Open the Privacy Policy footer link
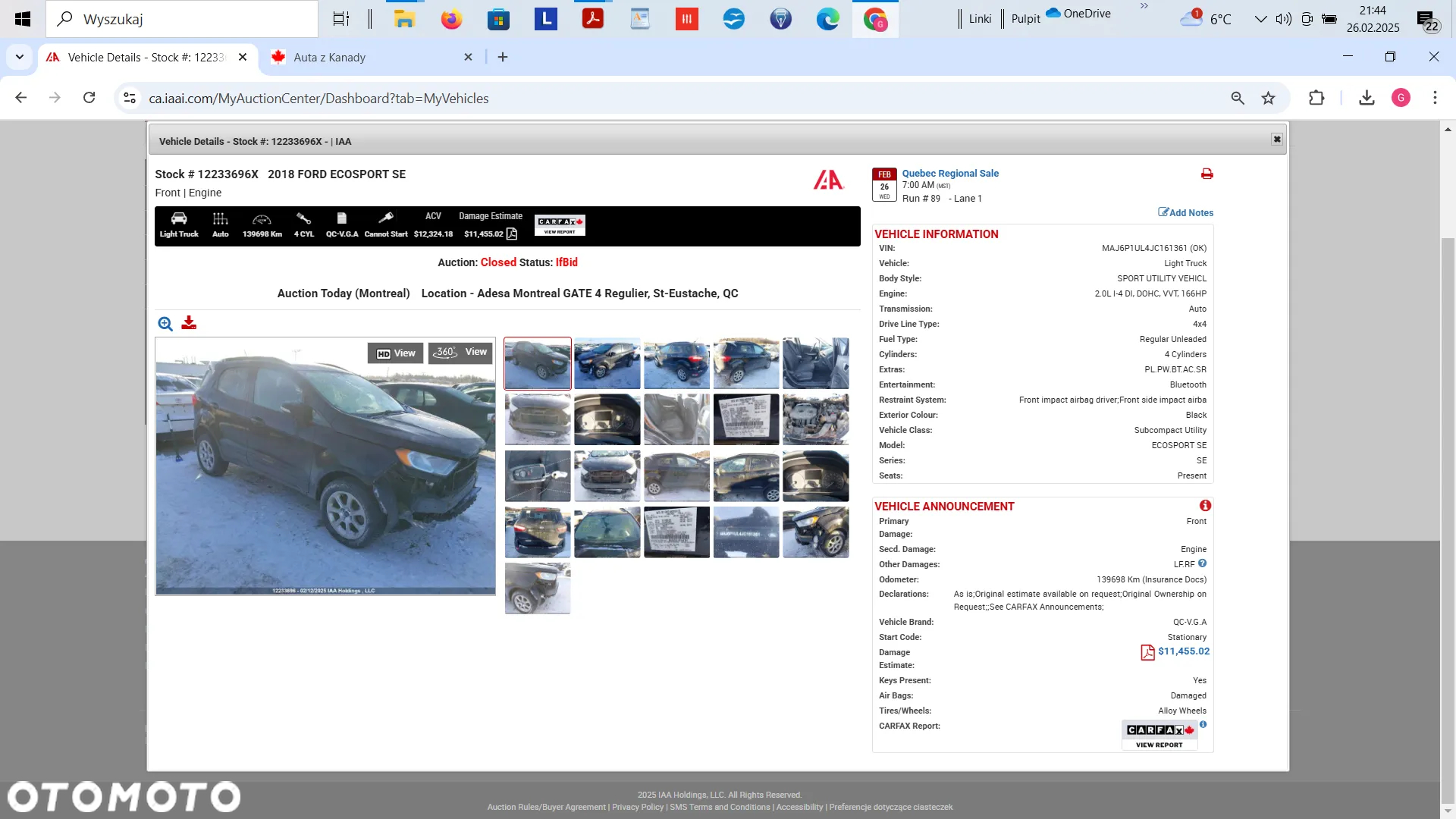1456x819 pixels. (x=638, y=807)
